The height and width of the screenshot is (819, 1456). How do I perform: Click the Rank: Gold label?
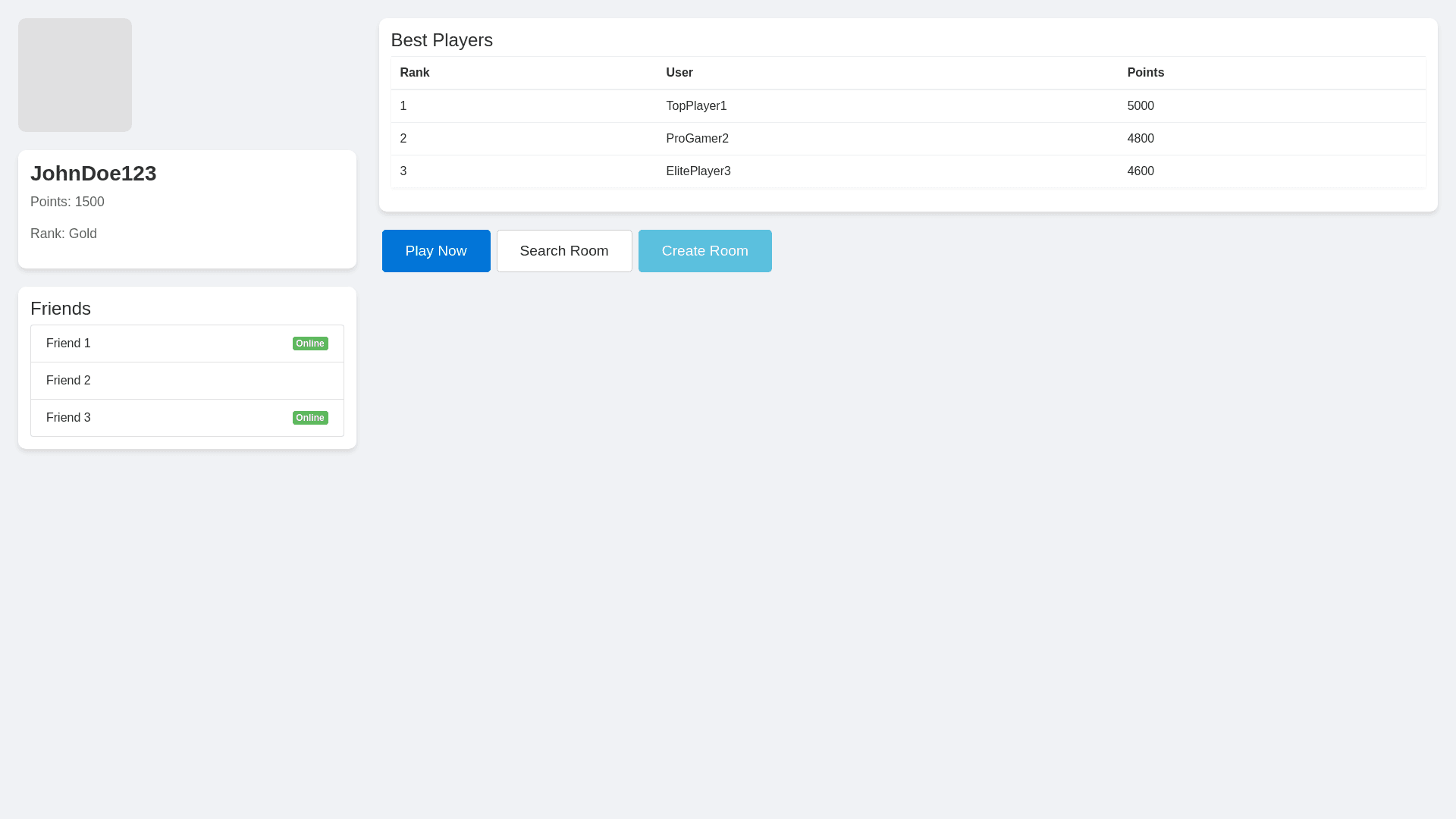64,234
